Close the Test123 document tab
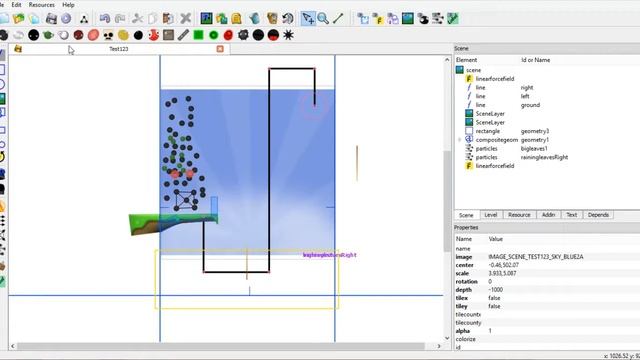The image size is (640, 360). click(220, 49)
